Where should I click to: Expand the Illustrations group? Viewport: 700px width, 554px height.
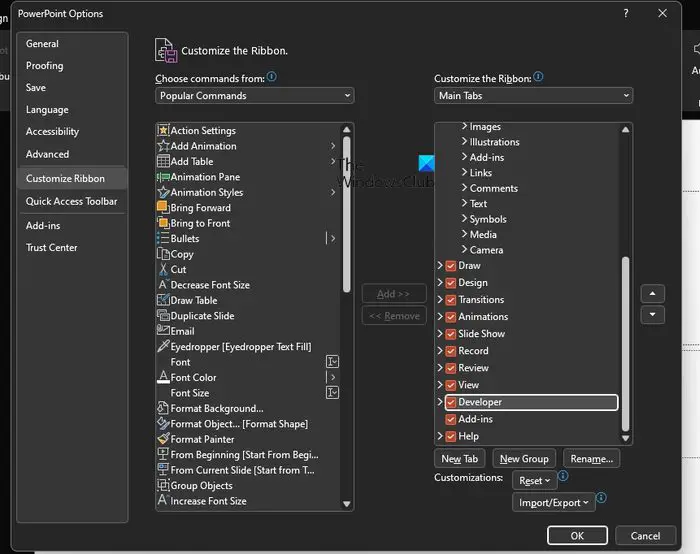click(464, 142)
